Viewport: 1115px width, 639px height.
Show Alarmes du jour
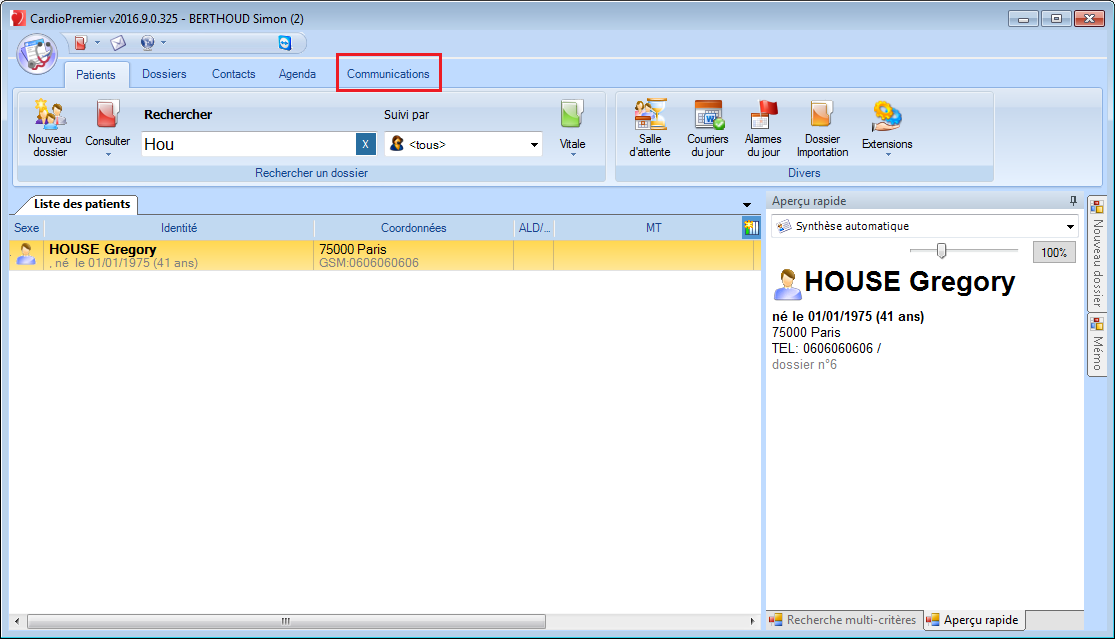click(763, 128)
